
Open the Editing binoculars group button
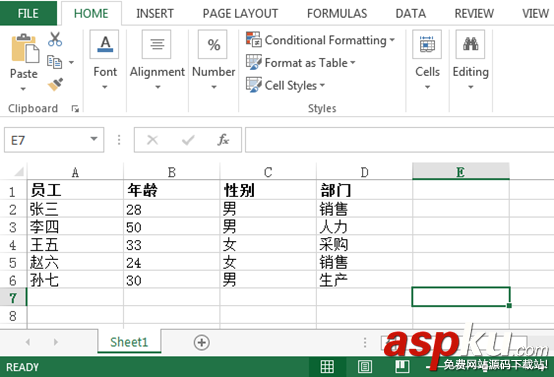pyautogui.click(x=470, y=44)
